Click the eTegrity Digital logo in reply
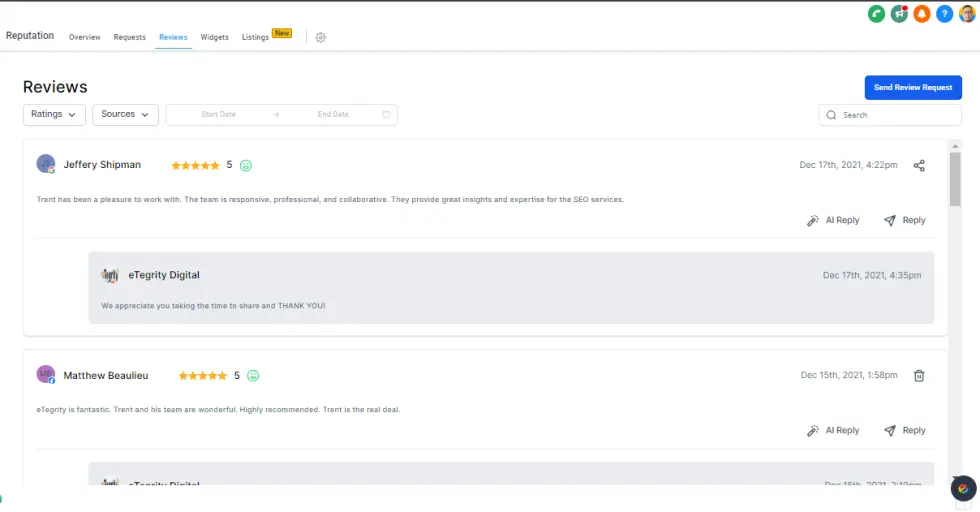The height and width of the screenshot is (512, 980). (x=110, y=275)
